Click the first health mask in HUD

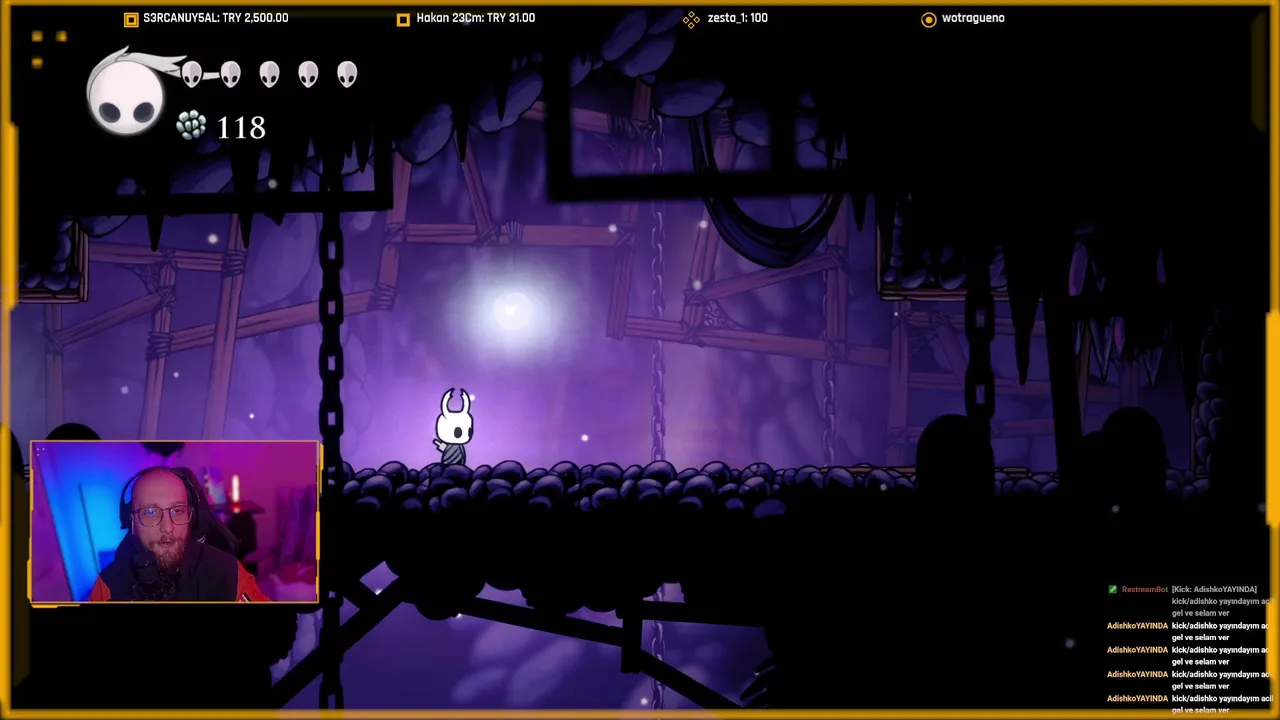192,74
